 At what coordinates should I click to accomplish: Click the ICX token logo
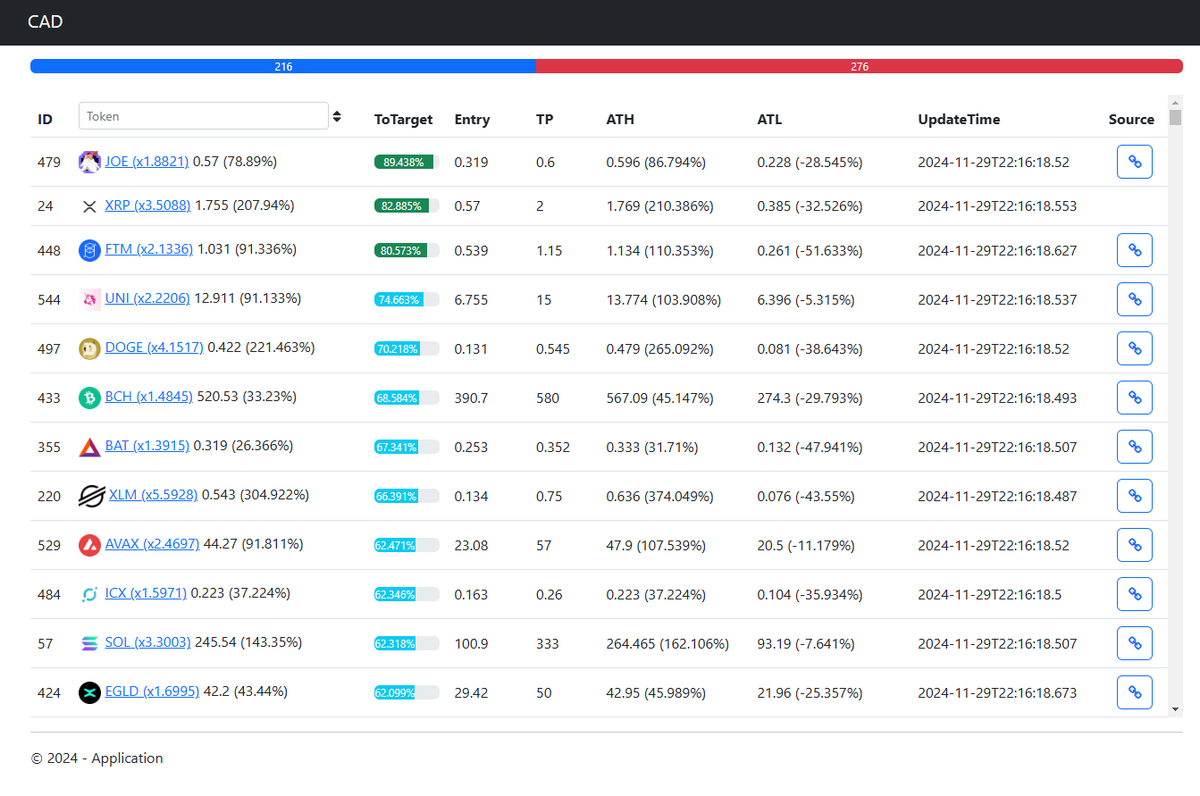pos(90,594)
